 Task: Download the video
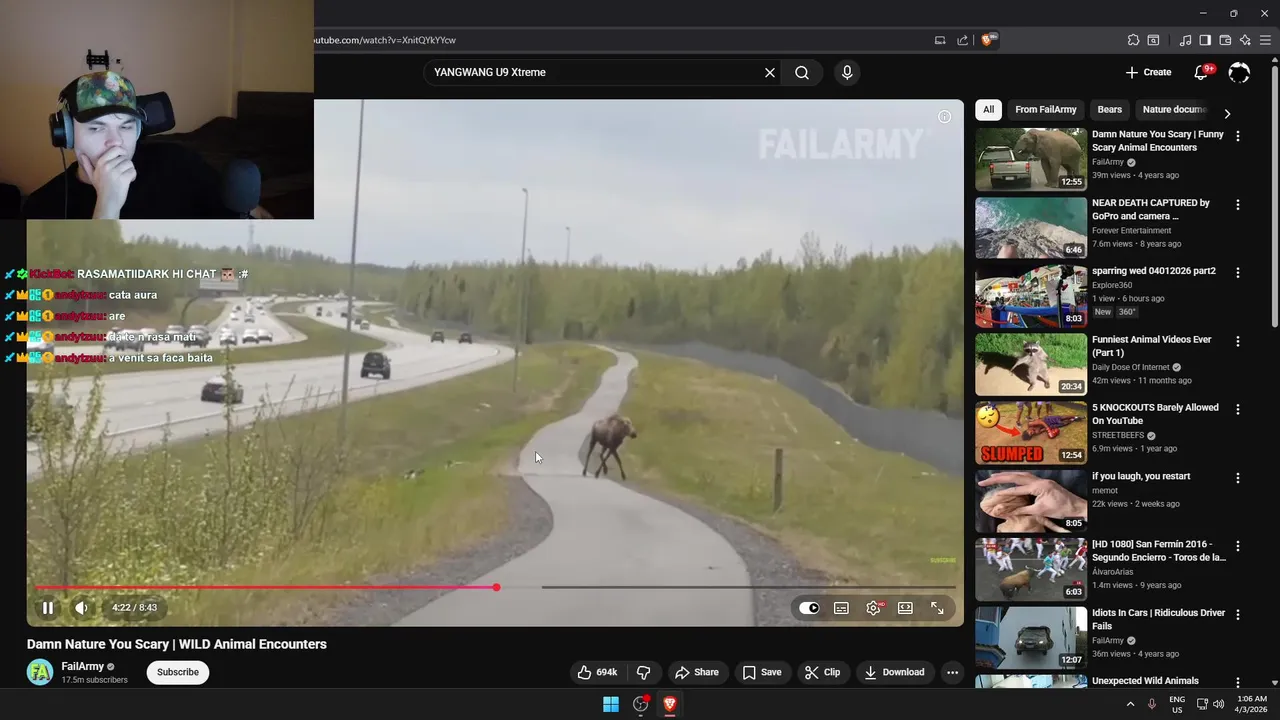[x=895, y=672]
